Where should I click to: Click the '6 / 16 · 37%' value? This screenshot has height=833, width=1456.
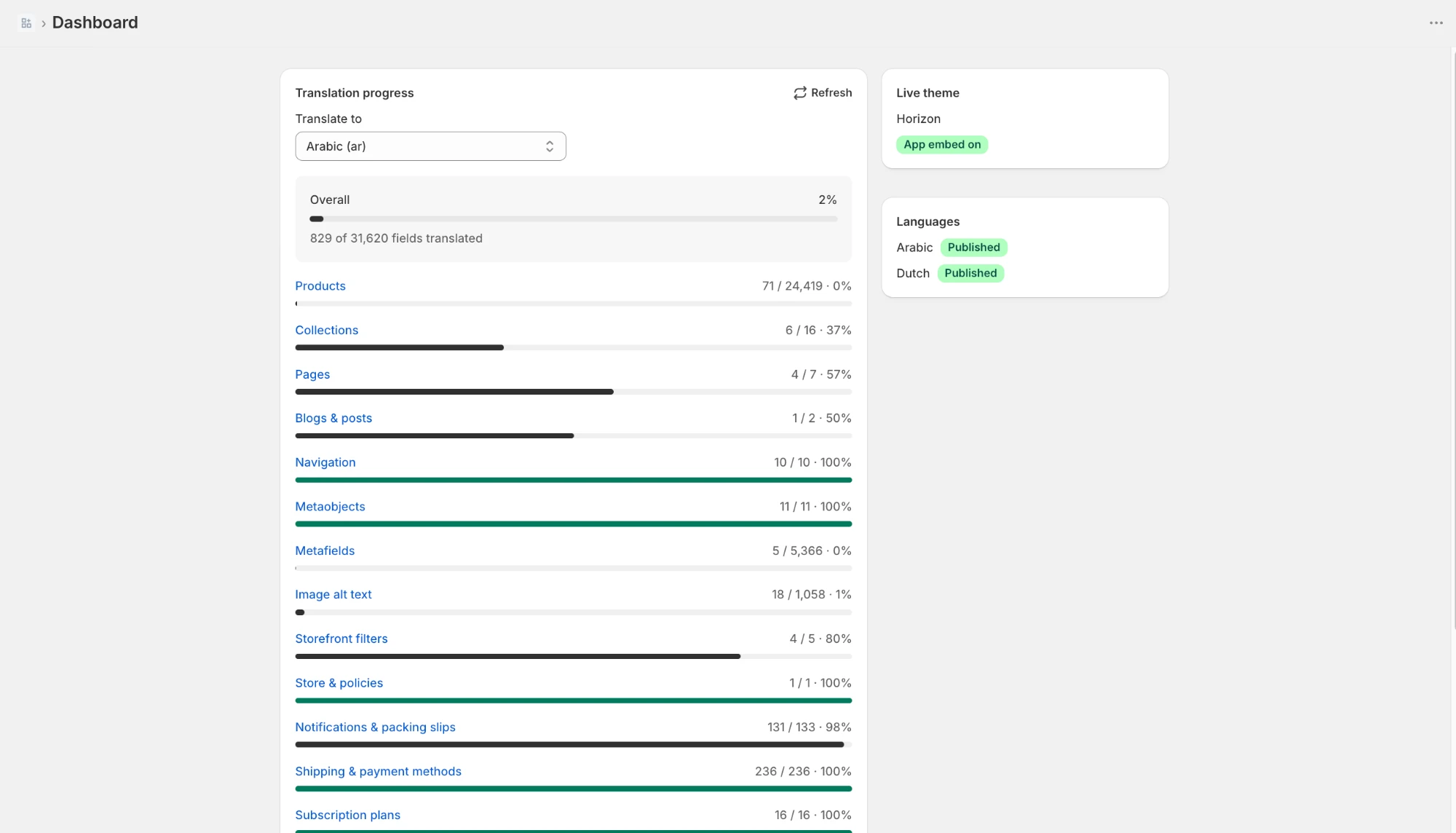pos(818,330)
